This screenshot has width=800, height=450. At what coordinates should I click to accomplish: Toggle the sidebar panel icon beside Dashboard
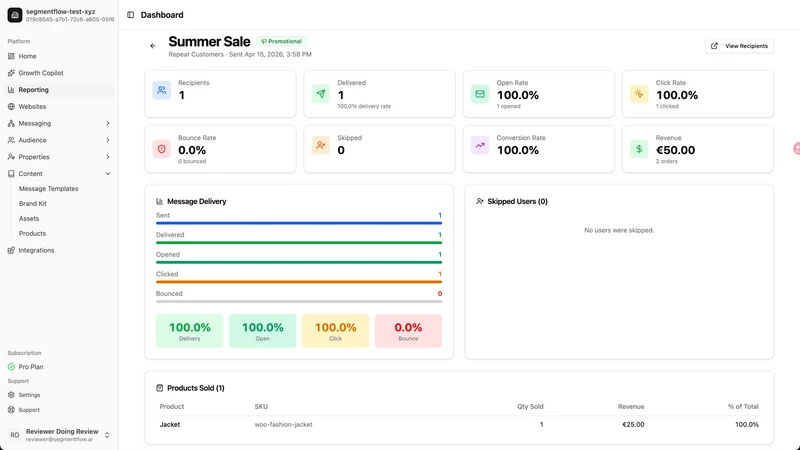[131, 15]
